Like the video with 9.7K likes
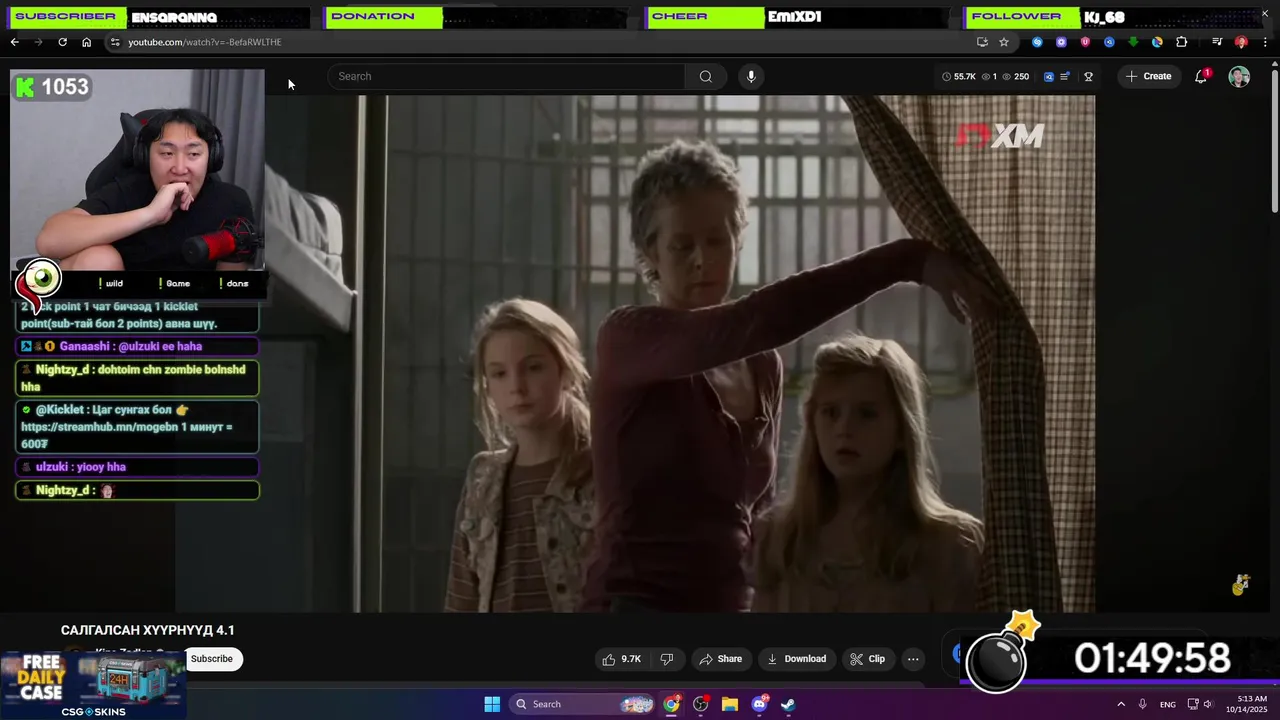Screen dimensions: 1280x720 (x=620, y=659)
